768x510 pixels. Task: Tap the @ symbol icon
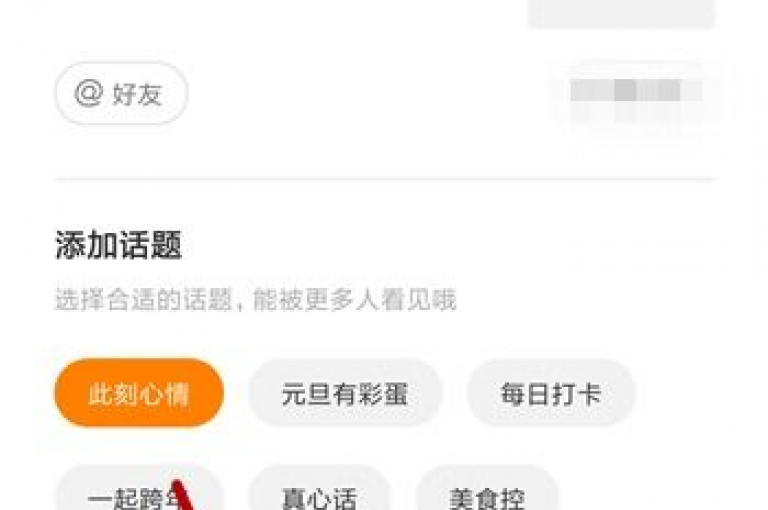coord(89,94)
